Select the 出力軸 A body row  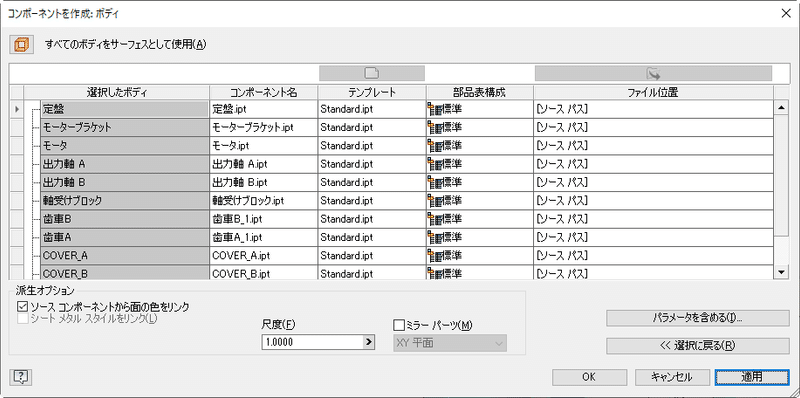click(x=125, y=164)
